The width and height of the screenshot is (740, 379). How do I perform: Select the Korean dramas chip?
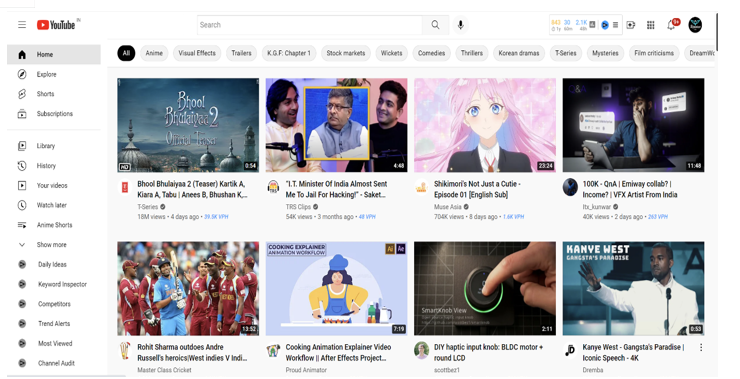tap(519, 53)
